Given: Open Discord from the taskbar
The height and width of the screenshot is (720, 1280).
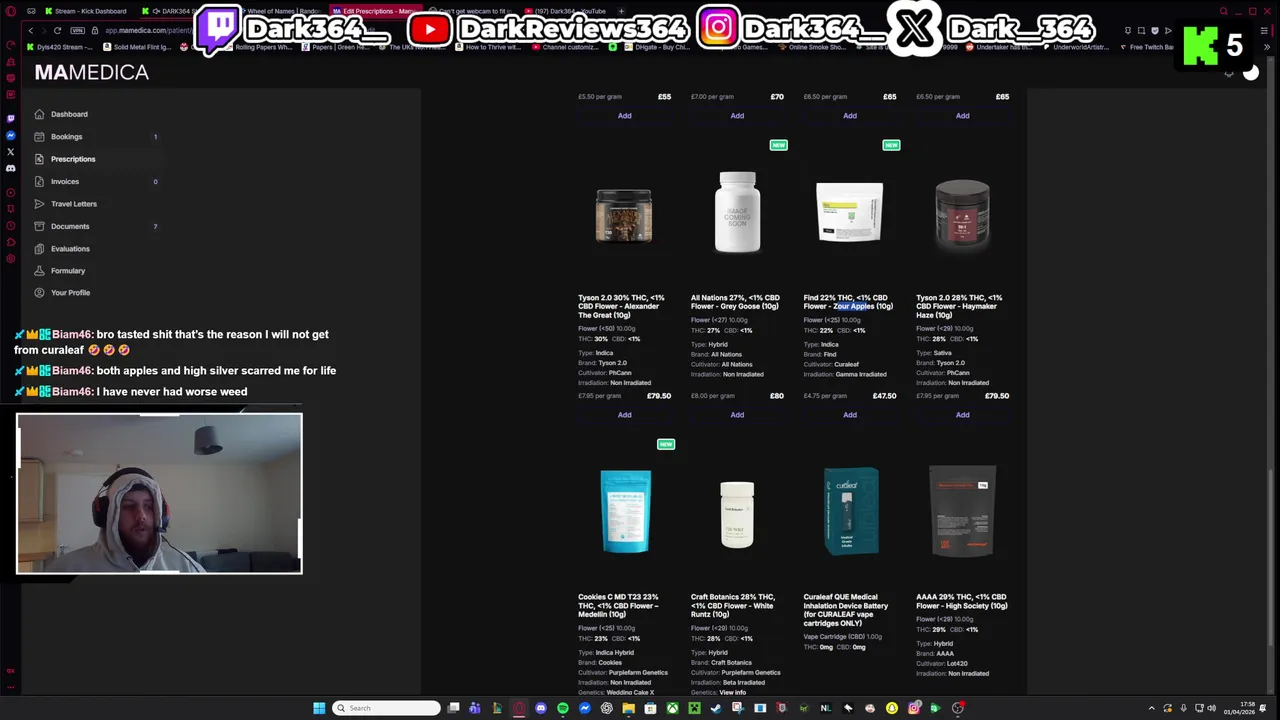Looking at the screenshot, I should pyautogui.click(x=541, y=708).
